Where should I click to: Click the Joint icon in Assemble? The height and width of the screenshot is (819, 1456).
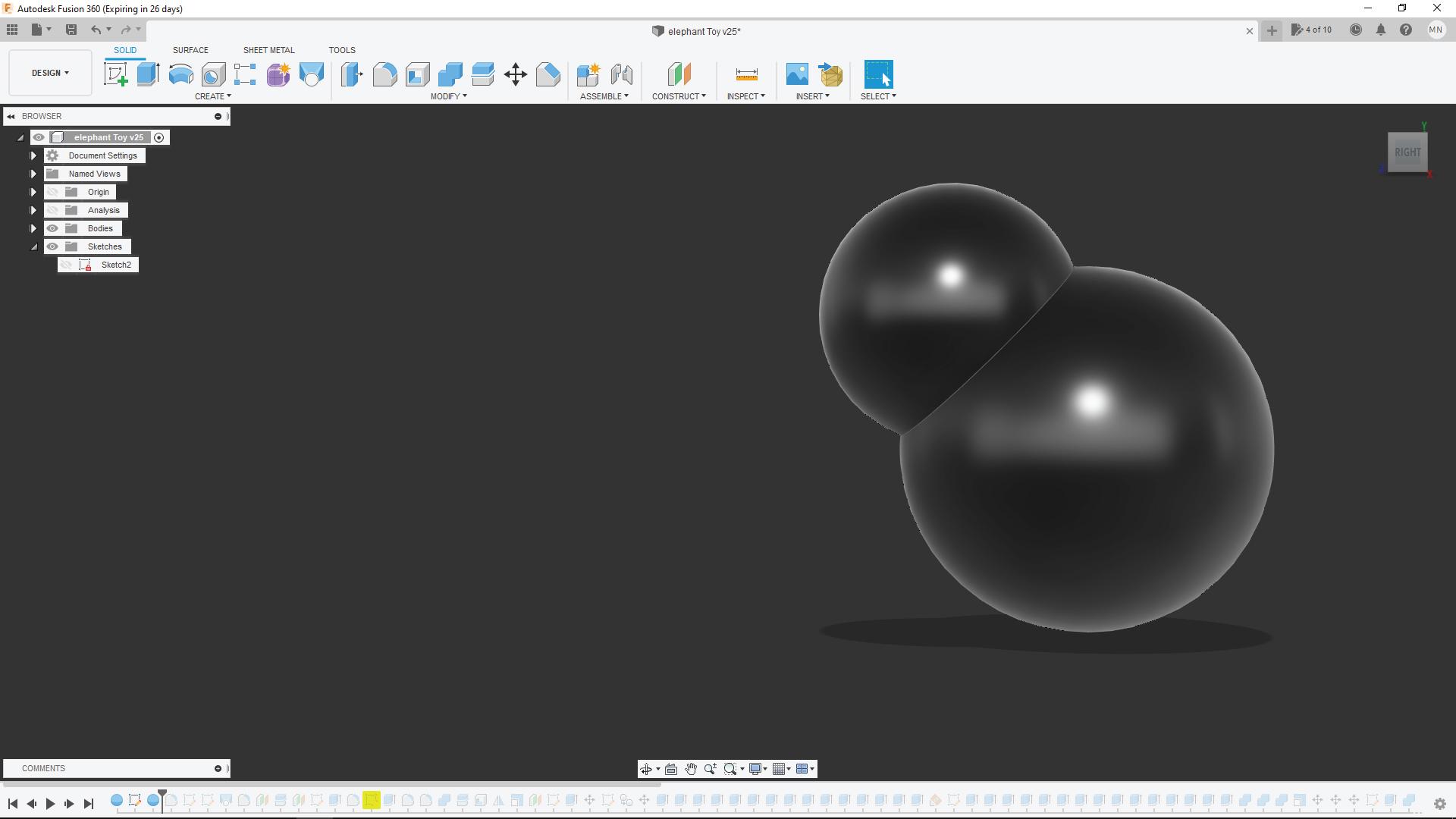coord(621,74)
